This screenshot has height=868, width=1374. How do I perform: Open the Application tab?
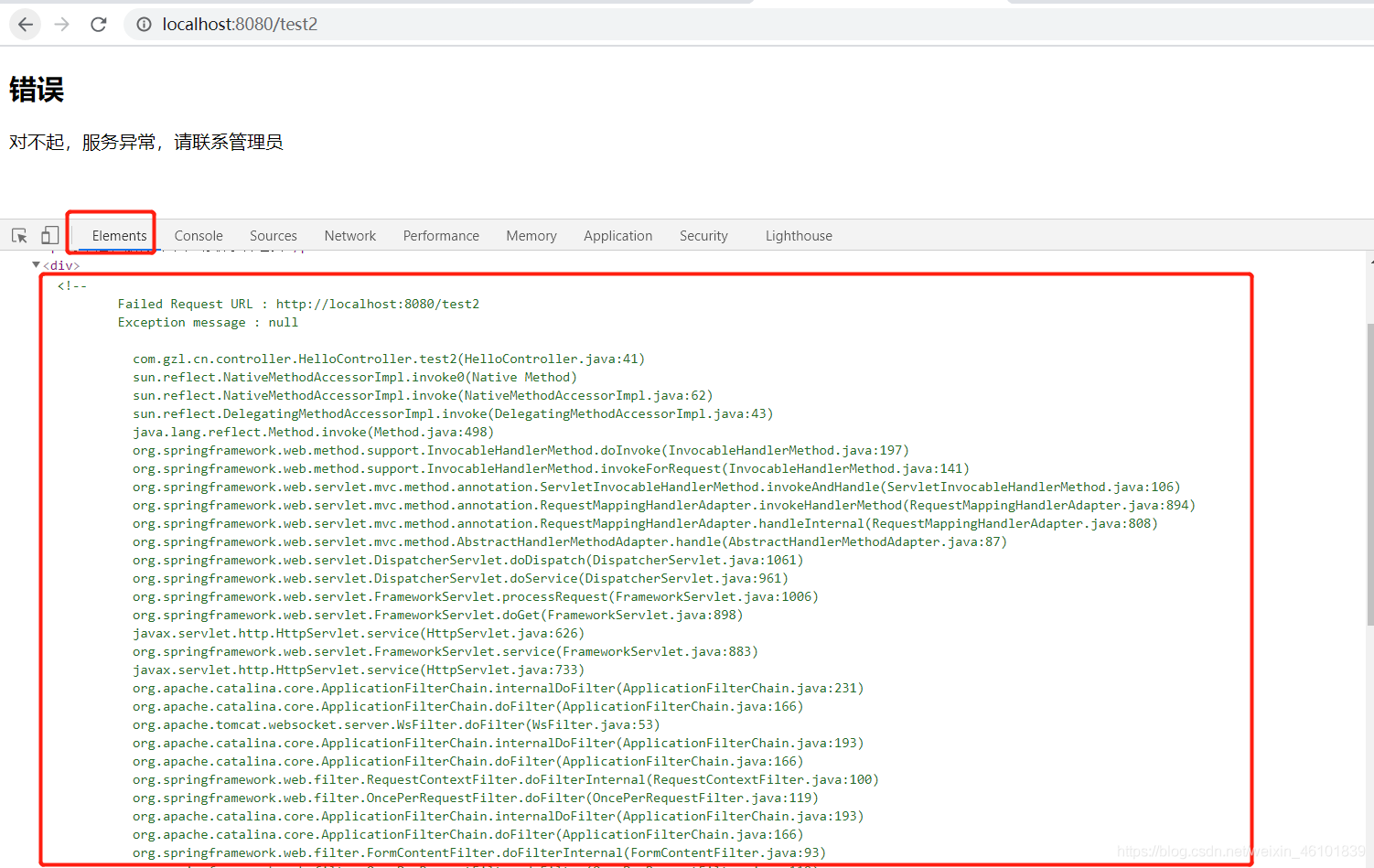tap(617, 236)
